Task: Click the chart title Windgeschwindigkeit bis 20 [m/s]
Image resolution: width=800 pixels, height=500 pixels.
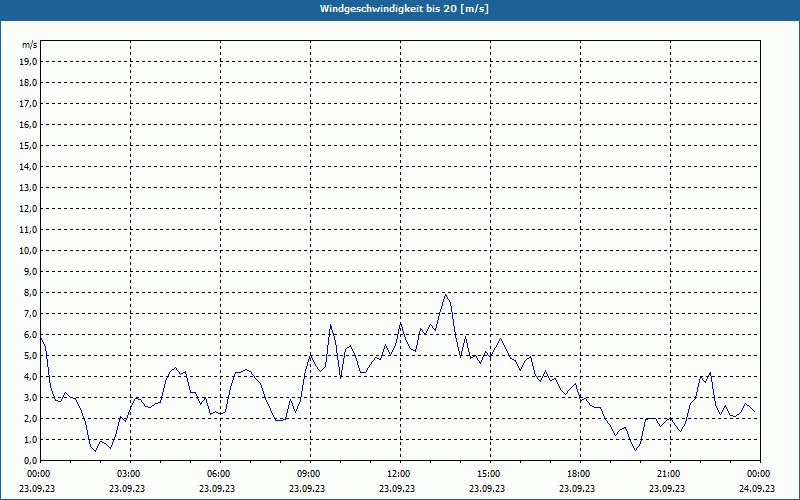Action: point(404,9)
